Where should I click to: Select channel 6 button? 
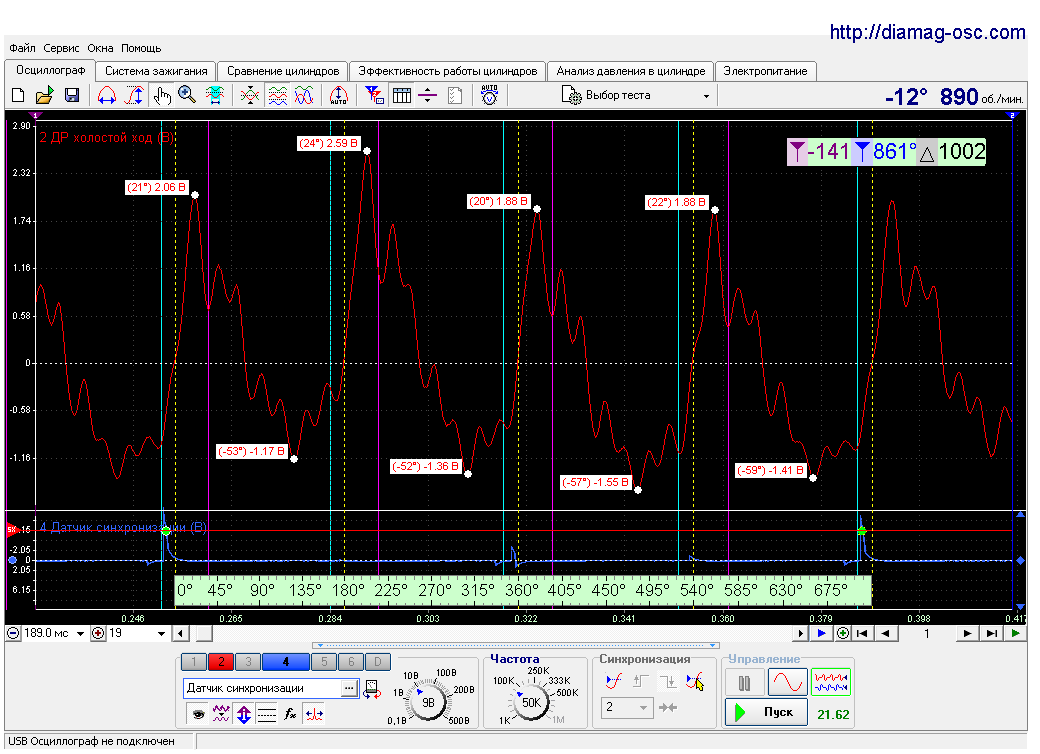point(351,661)
